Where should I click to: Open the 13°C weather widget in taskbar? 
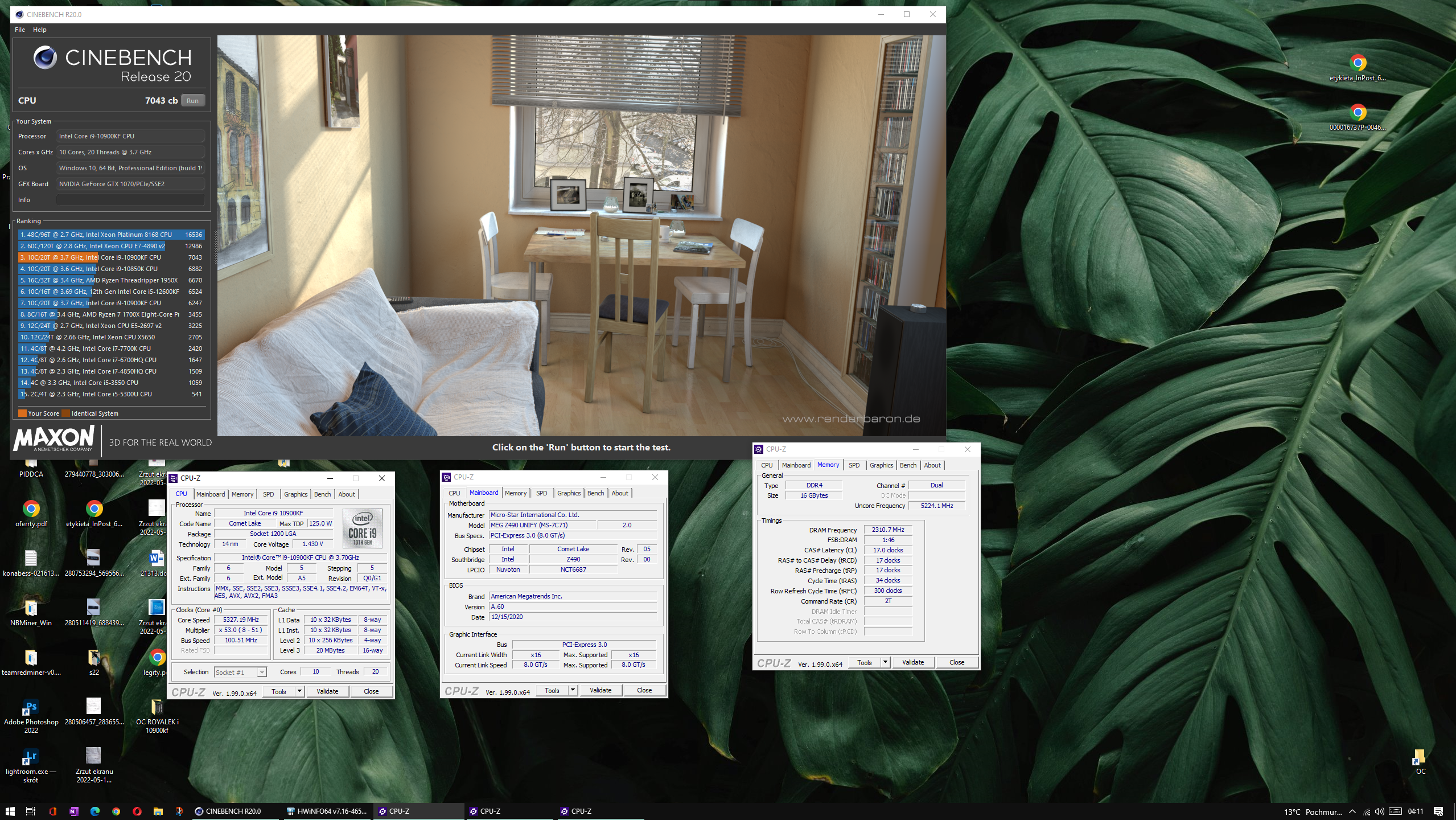click(1313, 811)
